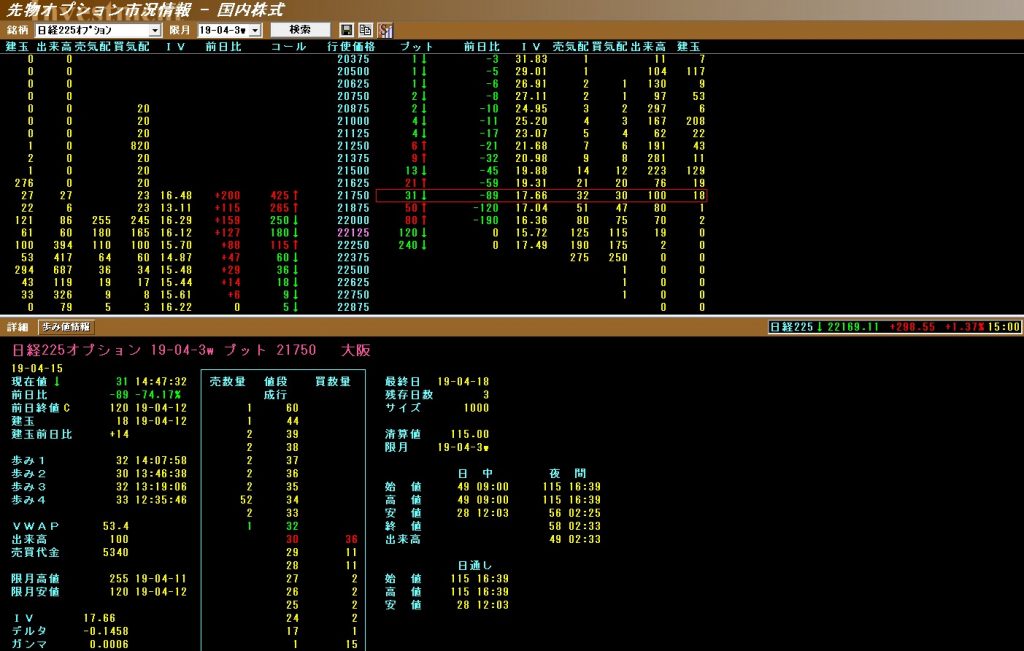Click the 行使価格 column header

[351, 46]
